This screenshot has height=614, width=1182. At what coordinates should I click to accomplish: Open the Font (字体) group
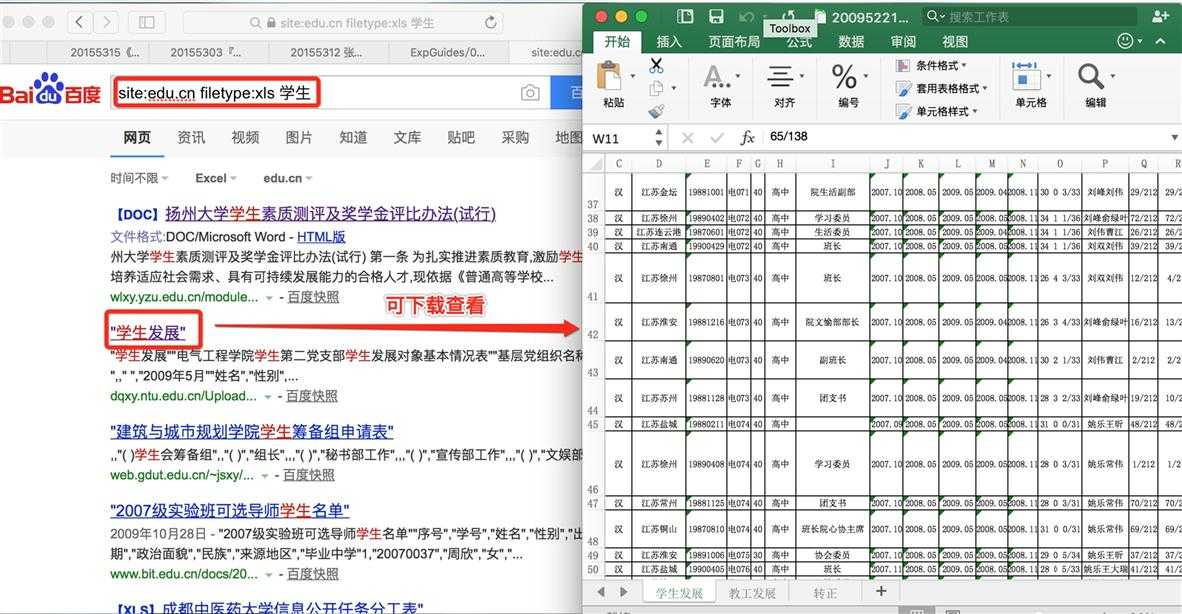pyautogui.click(x=720, y=85)
